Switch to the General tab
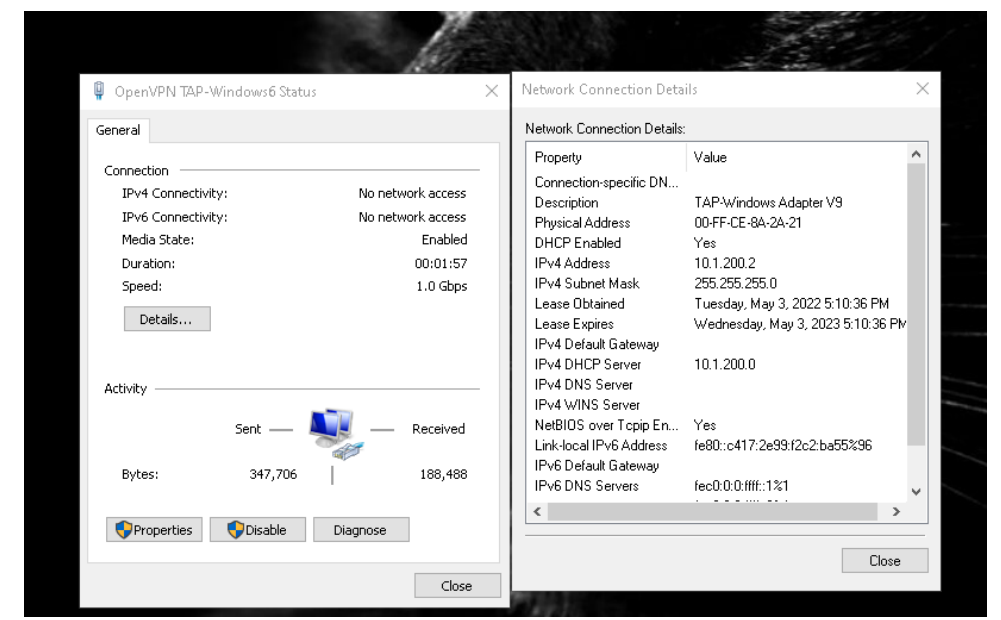The width and height of the screenshot is (1001, 620). tap(118, 130)
